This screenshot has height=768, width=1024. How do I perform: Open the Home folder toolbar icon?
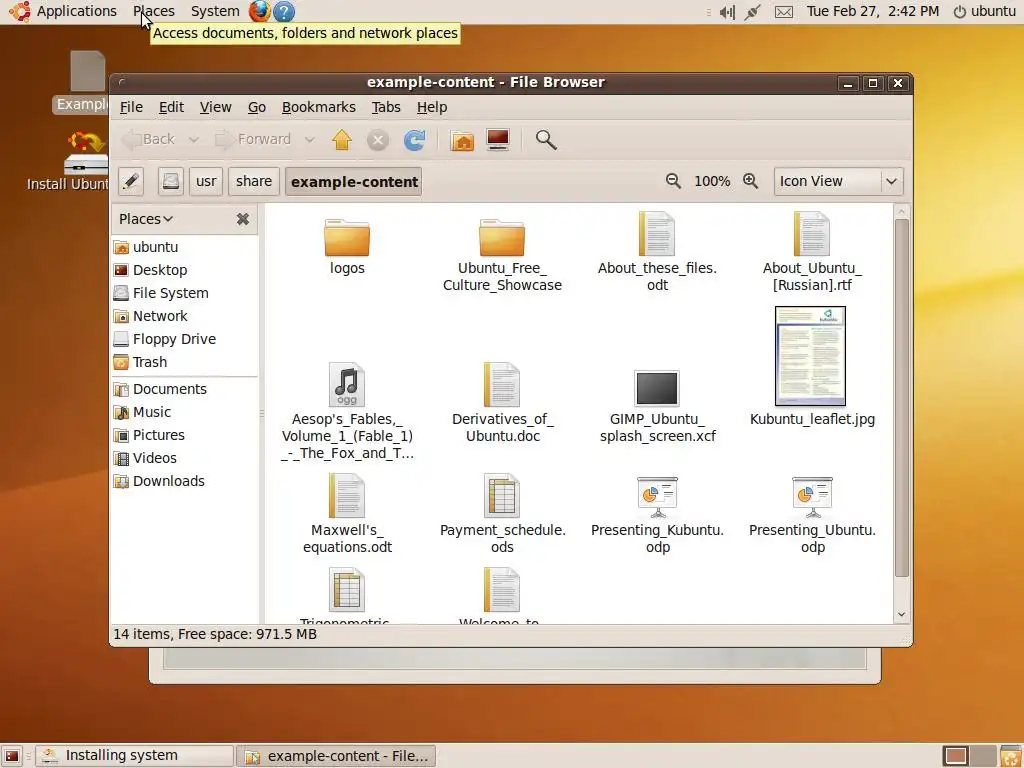(462, 140)
